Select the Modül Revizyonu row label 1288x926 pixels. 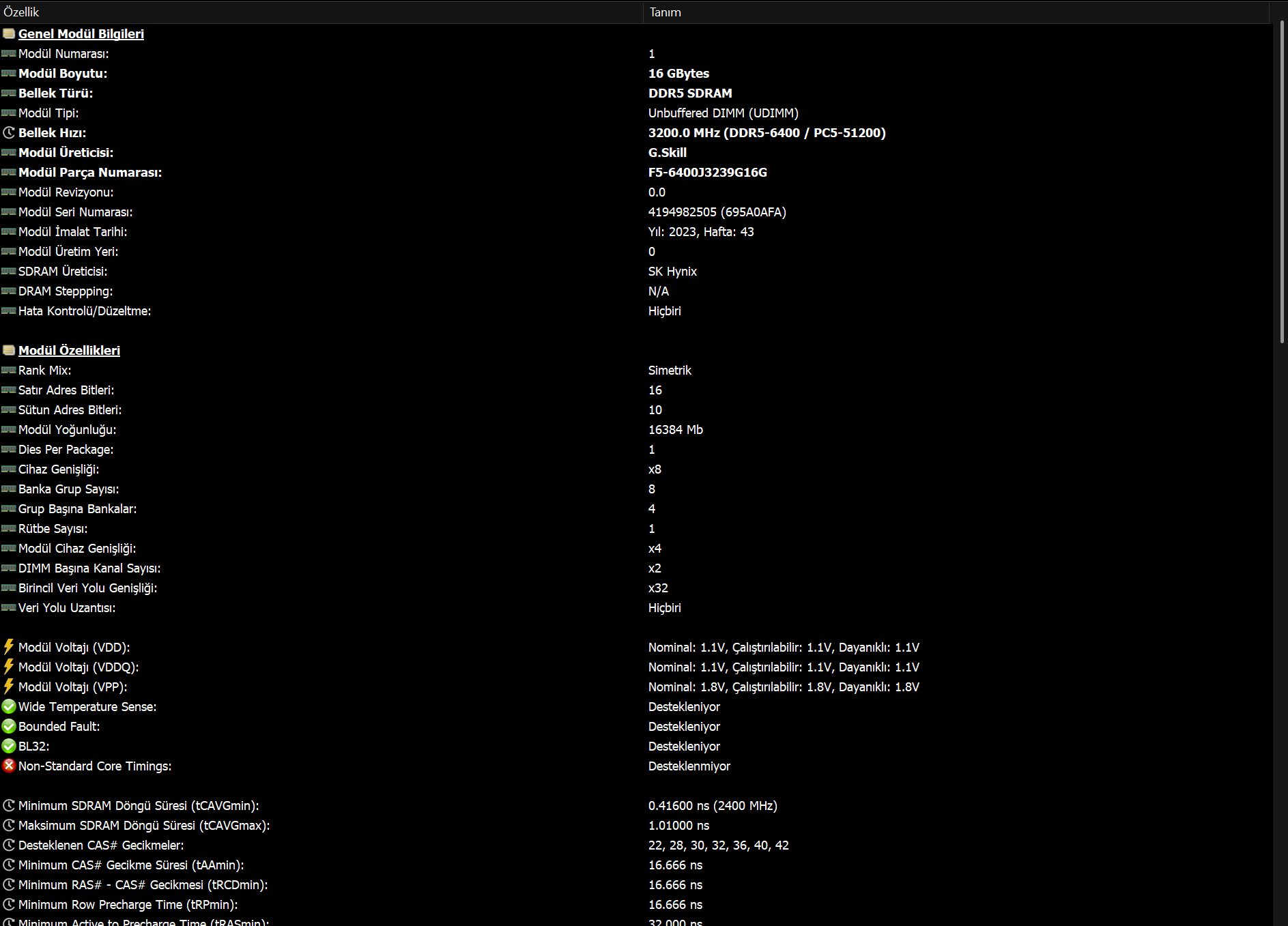coord(66,192)
